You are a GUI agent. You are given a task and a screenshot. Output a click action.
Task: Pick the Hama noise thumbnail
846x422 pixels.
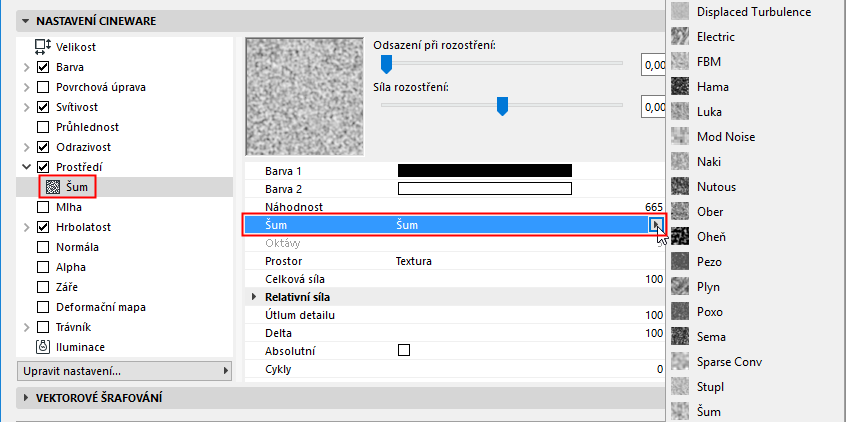click(x=680, y=86)
